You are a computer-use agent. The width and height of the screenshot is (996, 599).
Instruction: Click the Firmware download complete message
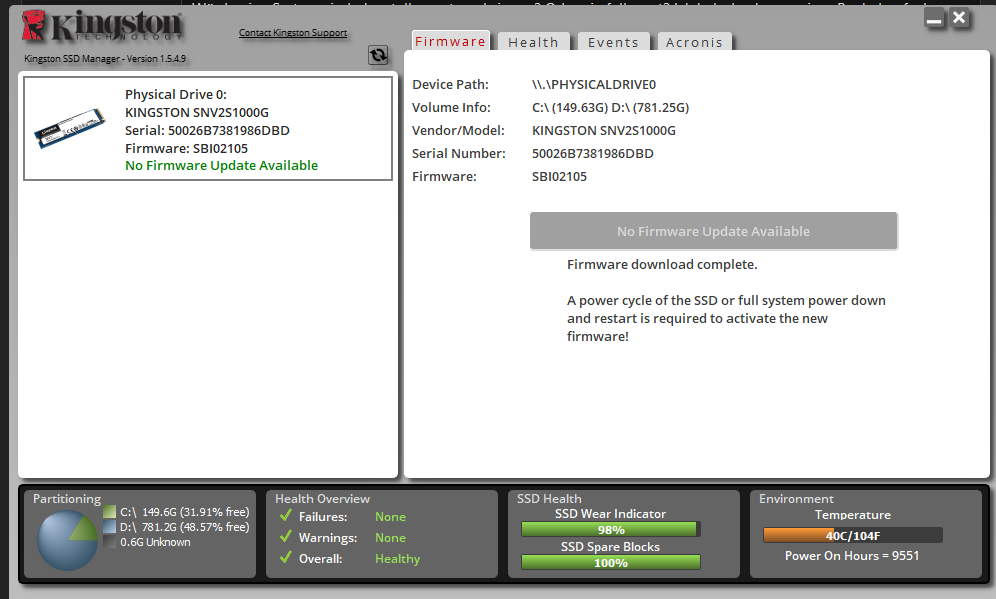click(662, 264)
